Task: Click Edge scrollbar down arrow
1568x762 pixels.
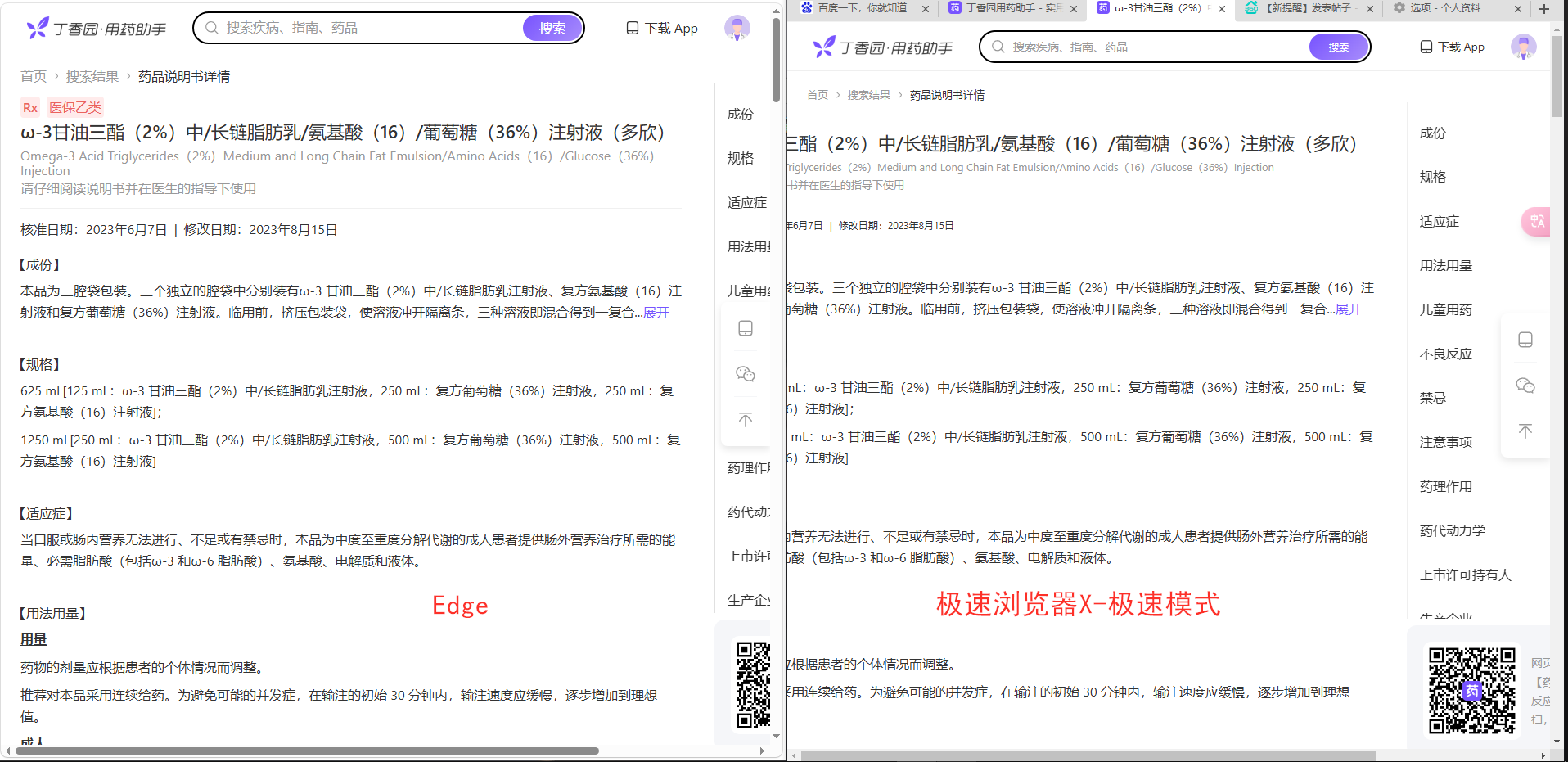Action: point(777,736)
